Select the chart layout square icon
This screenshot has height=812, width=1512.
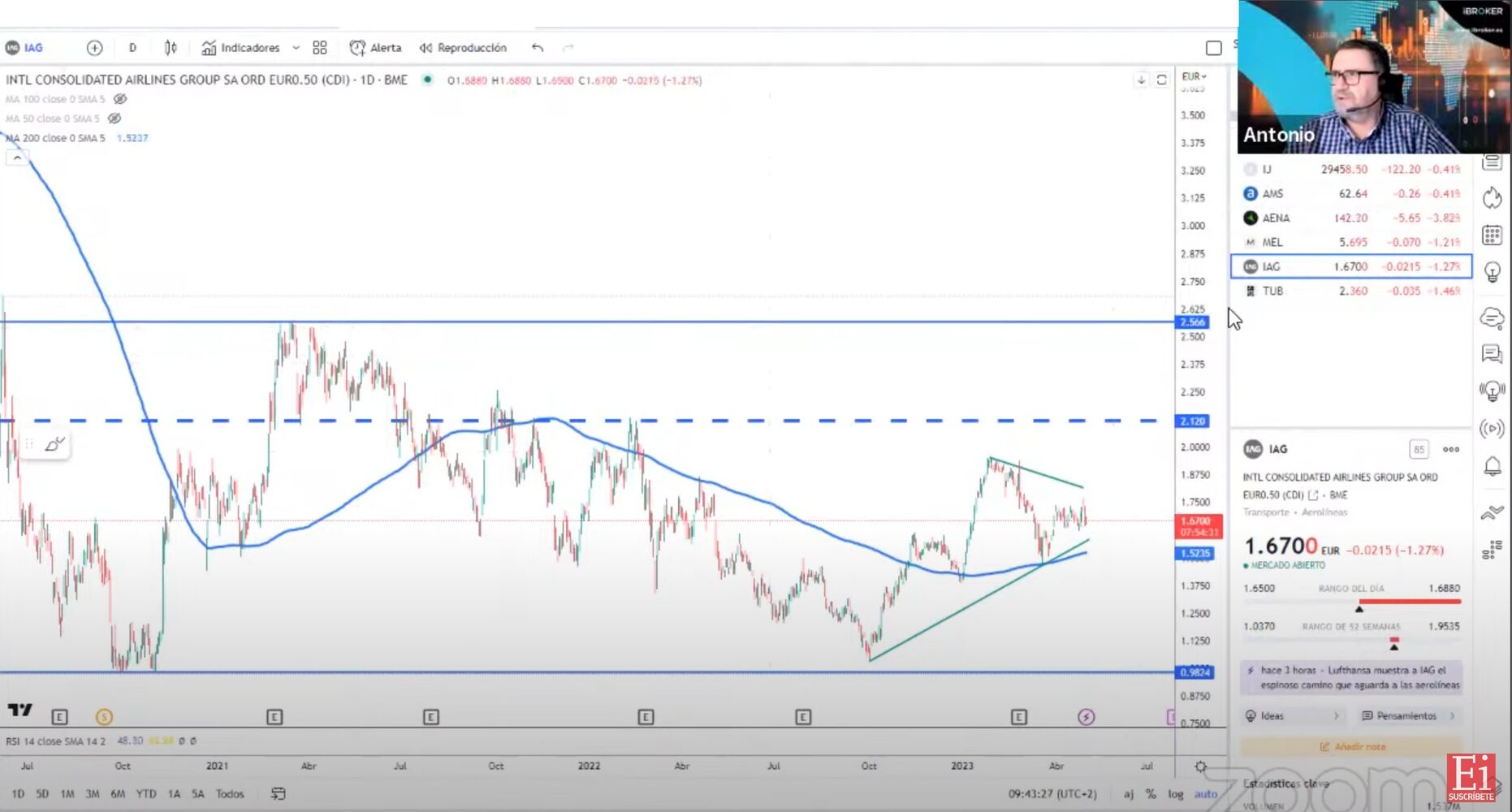[x=1214, y=48]
